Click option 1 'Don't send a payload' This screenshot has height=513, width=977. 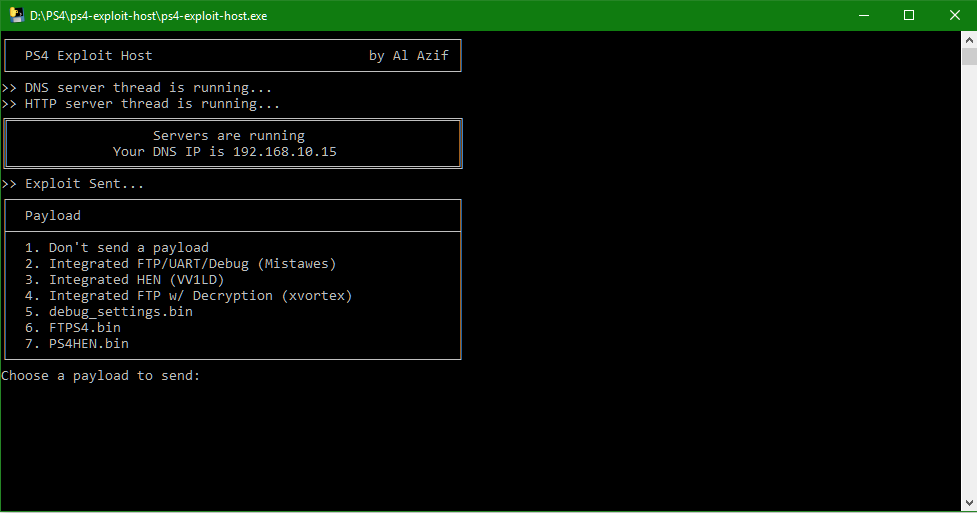point(117,247)
